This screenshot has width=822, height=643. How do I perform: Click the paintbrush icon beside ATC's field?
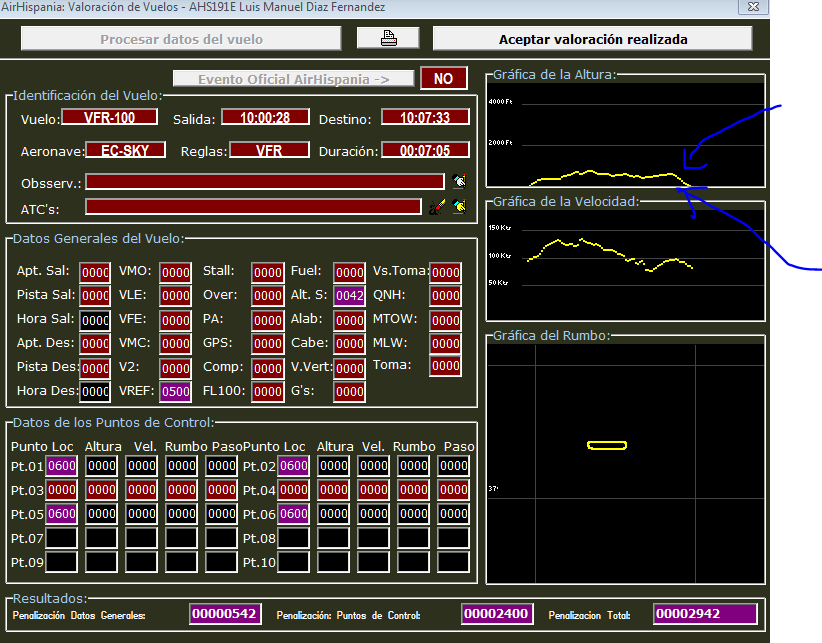point(436,207)
